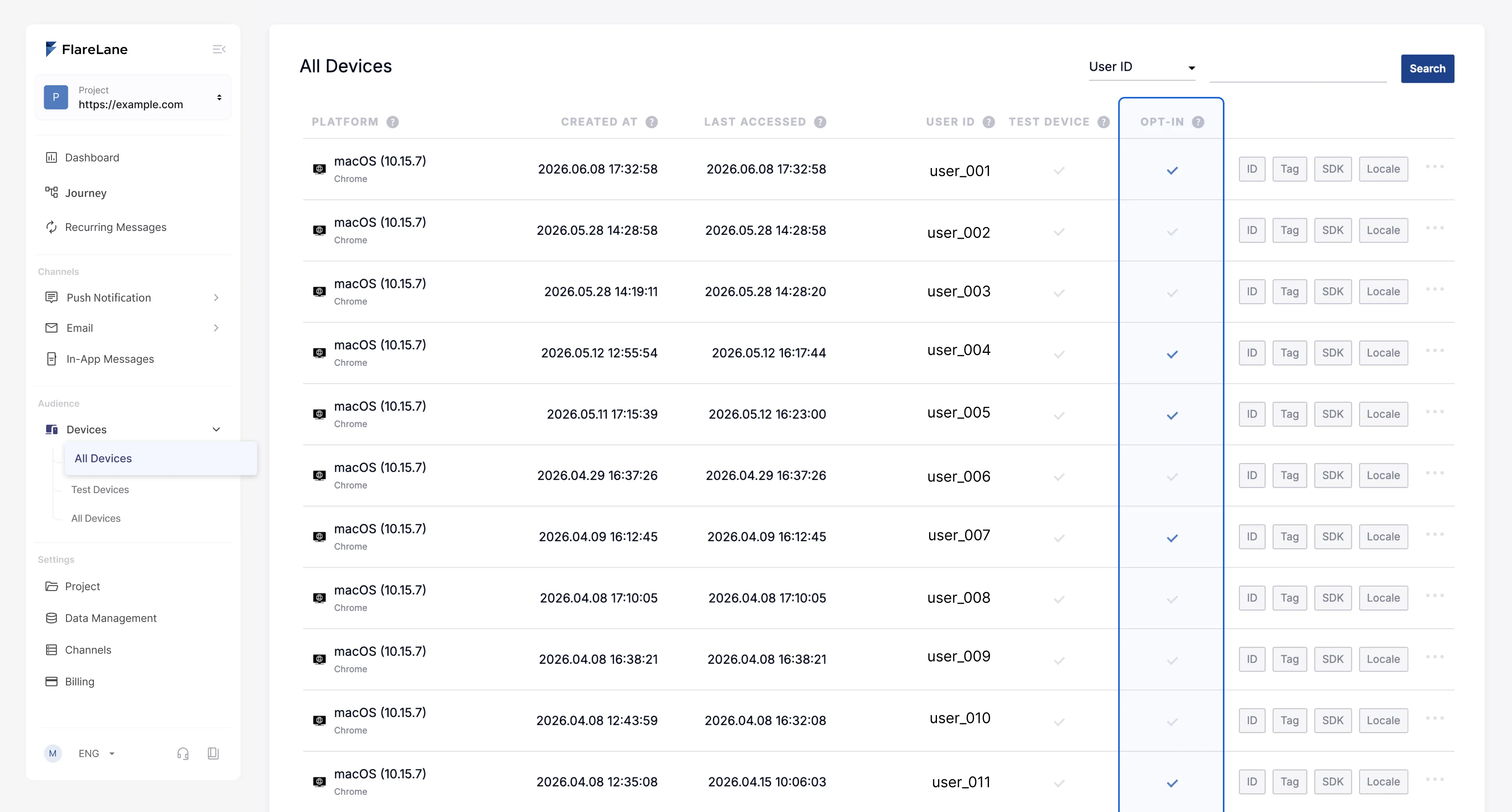Click the Email envelope icon
Viewport: 1512px width, 812px height.
click(x=52, y=327)
